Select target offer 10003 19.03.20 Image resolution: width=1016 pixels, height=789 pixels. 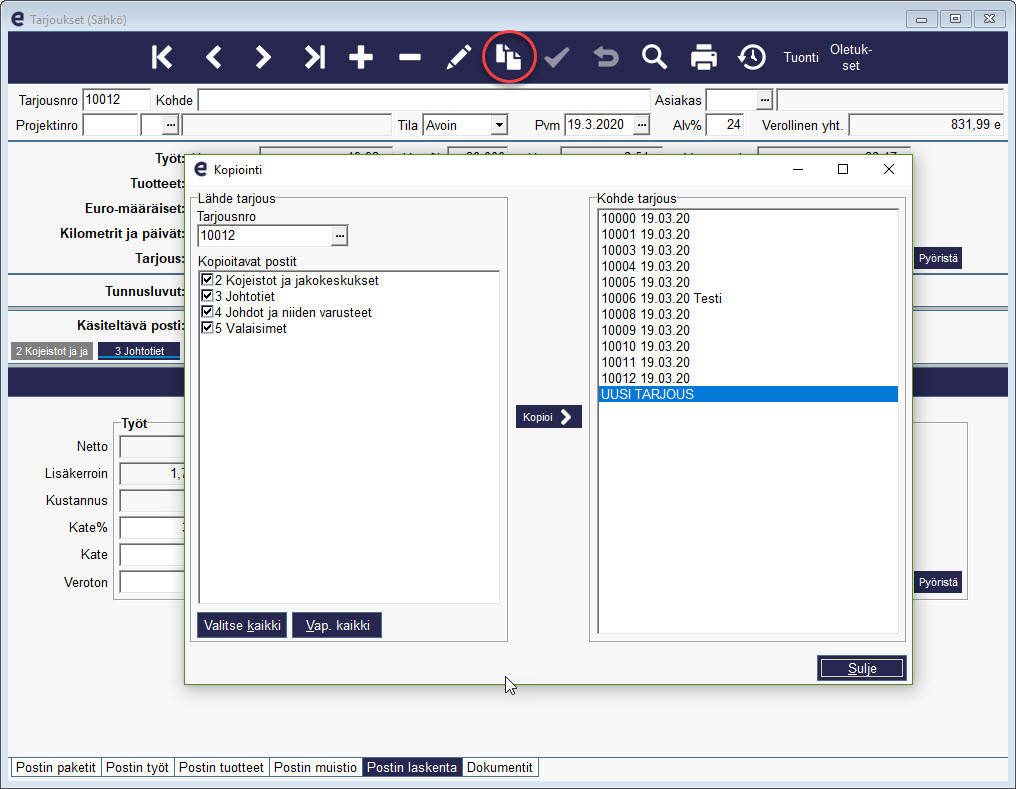748,251
